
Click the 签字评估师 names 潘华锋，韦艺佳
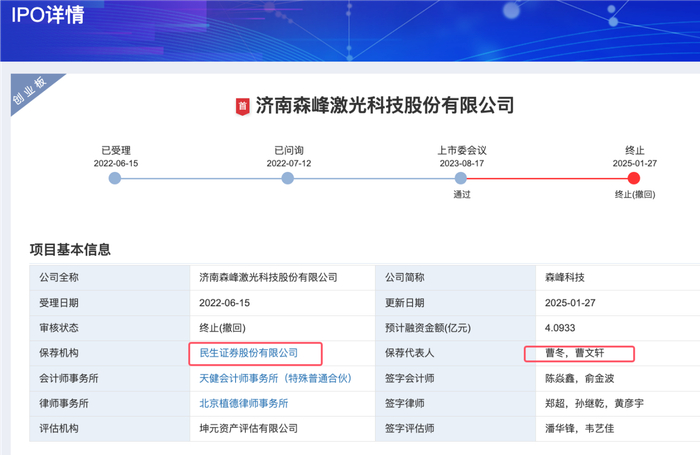tap(579, 429)
